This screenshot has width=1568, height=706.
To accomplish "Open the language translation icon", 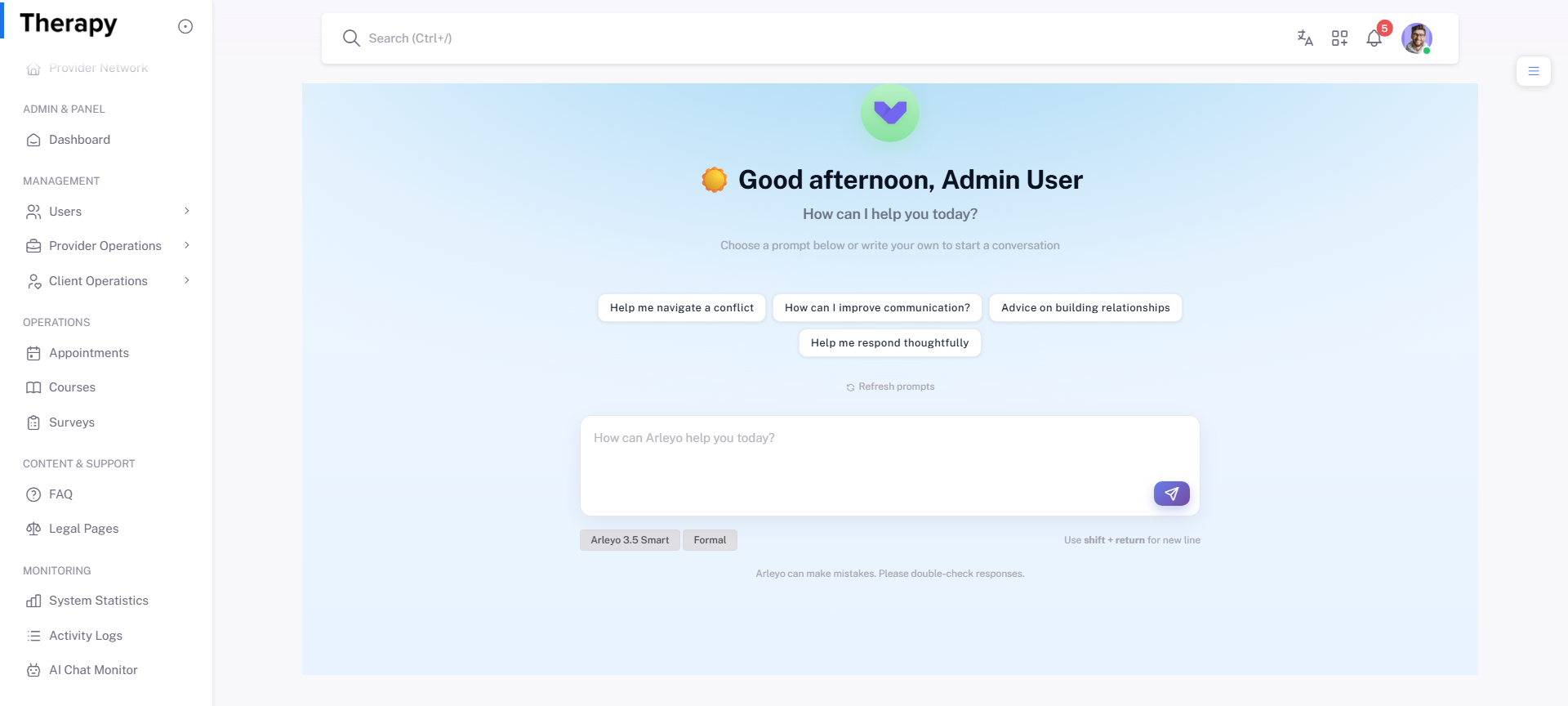I will coord(1305,38).
